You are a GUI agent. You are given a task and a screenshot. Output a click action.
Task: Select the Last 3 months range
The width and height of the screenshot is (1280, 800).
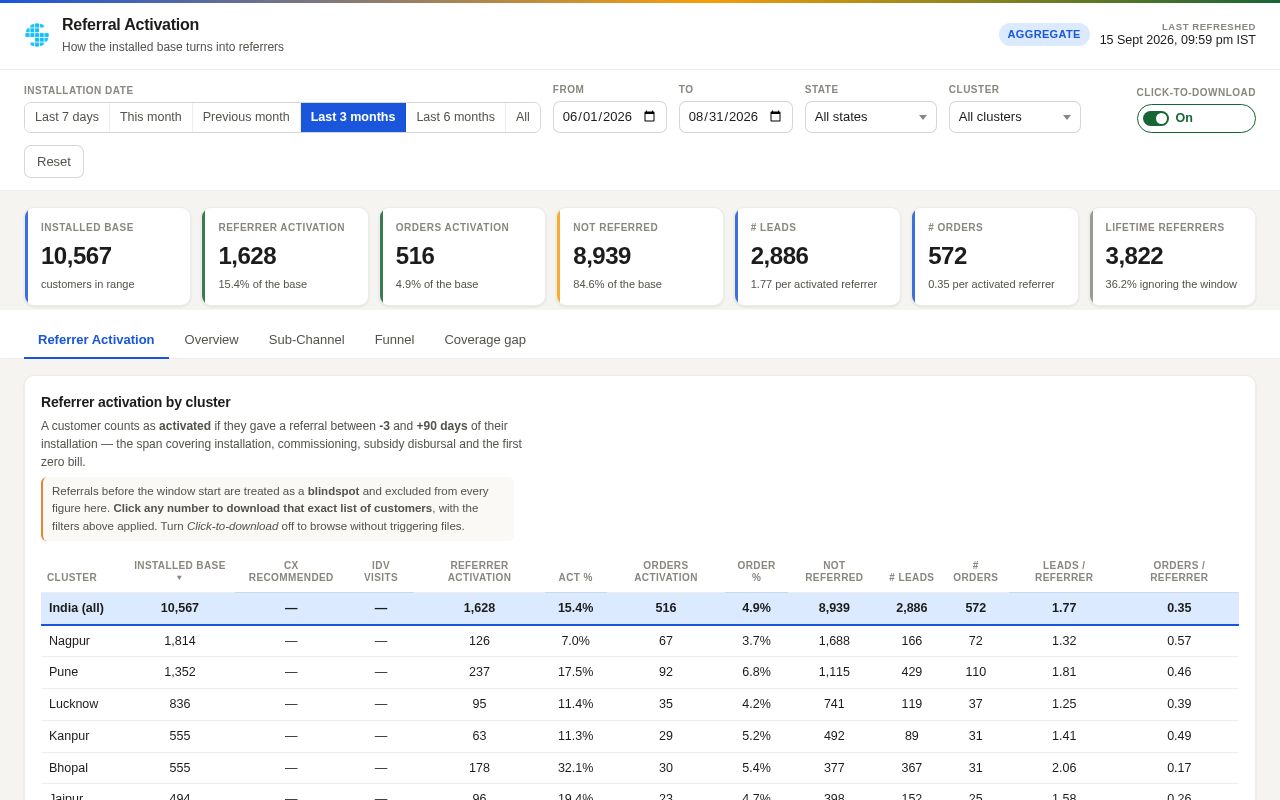pos(353,117)
